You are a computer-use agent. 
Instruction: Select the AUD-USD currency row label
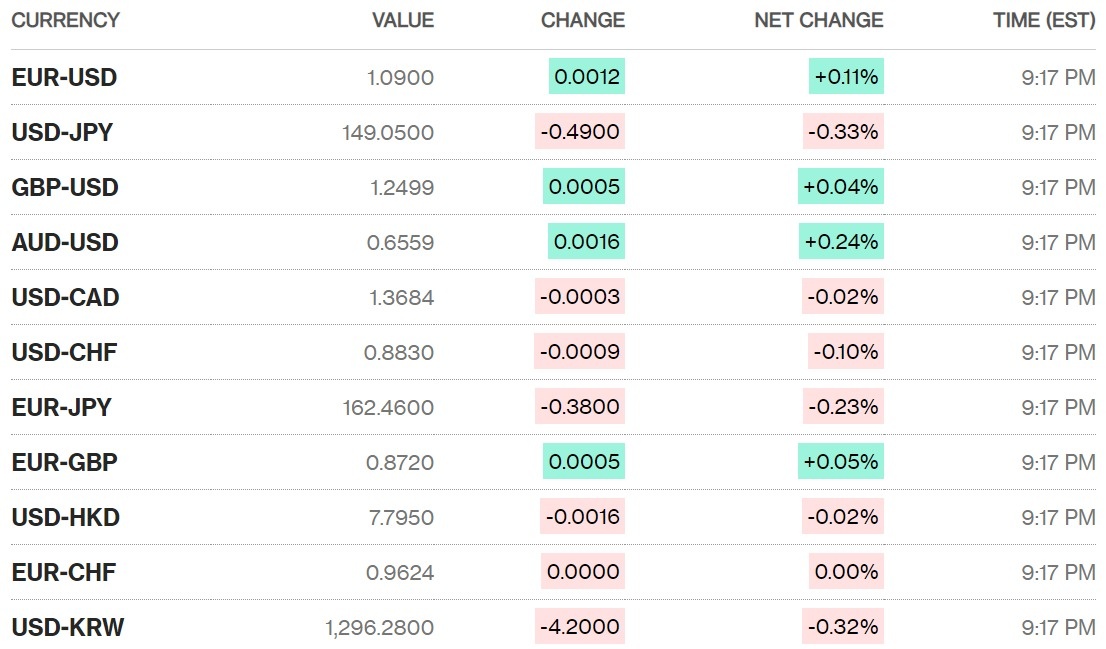click(x=65, y=242)
